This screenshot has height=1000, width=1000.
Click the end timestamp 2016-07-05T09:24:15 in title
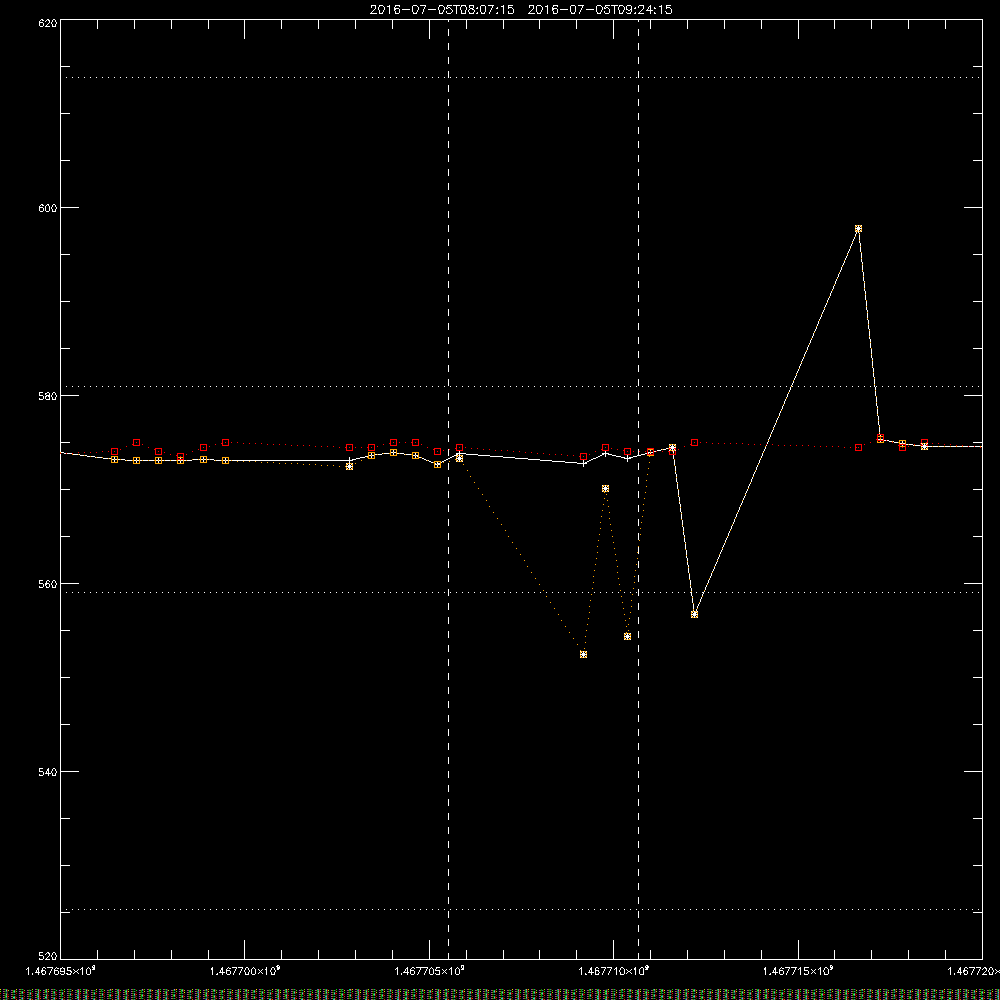tap(600, 10)
